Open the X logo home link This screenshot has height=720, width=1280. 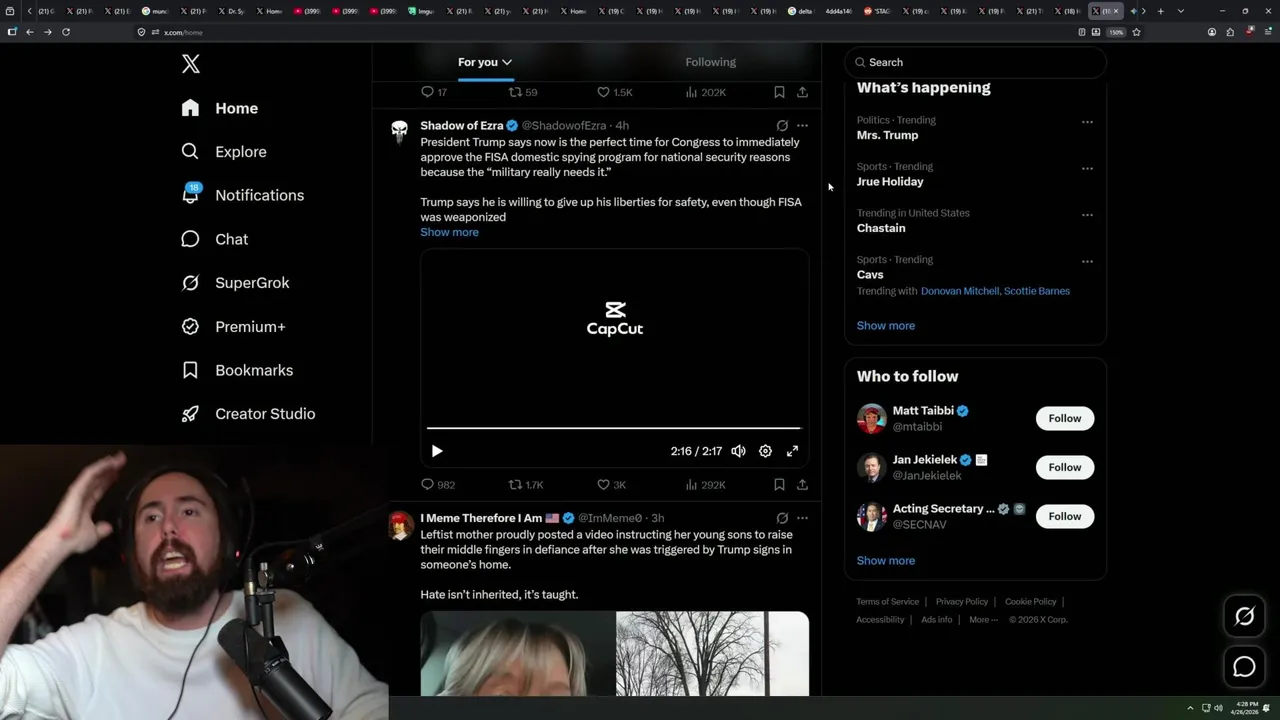pos(191,64)
